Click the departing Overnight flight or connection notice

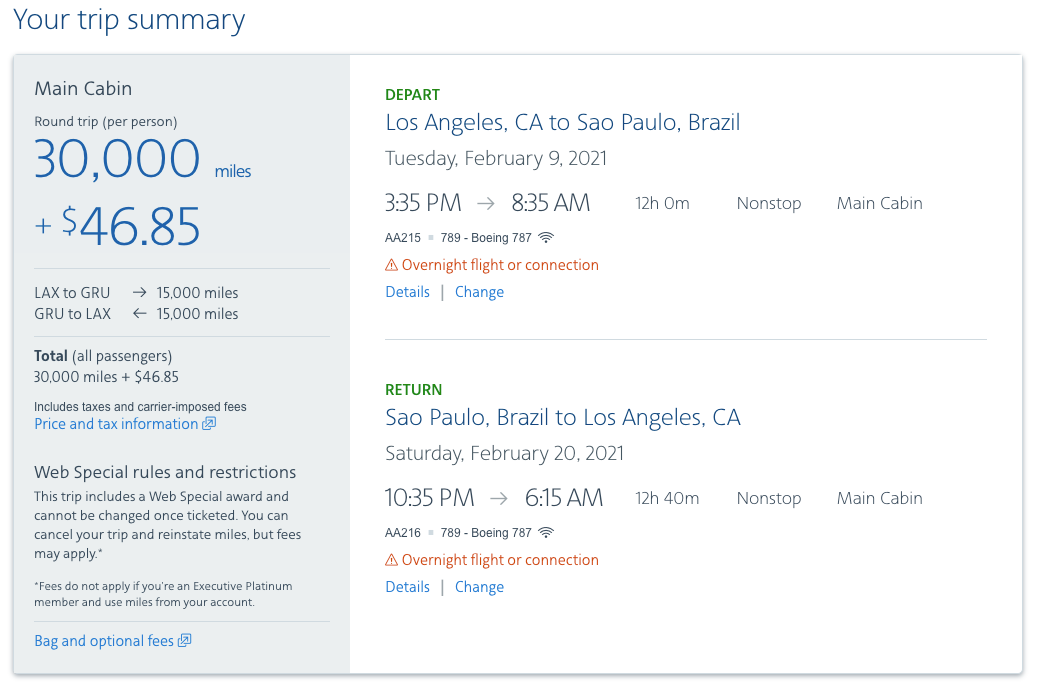[500, 265]
